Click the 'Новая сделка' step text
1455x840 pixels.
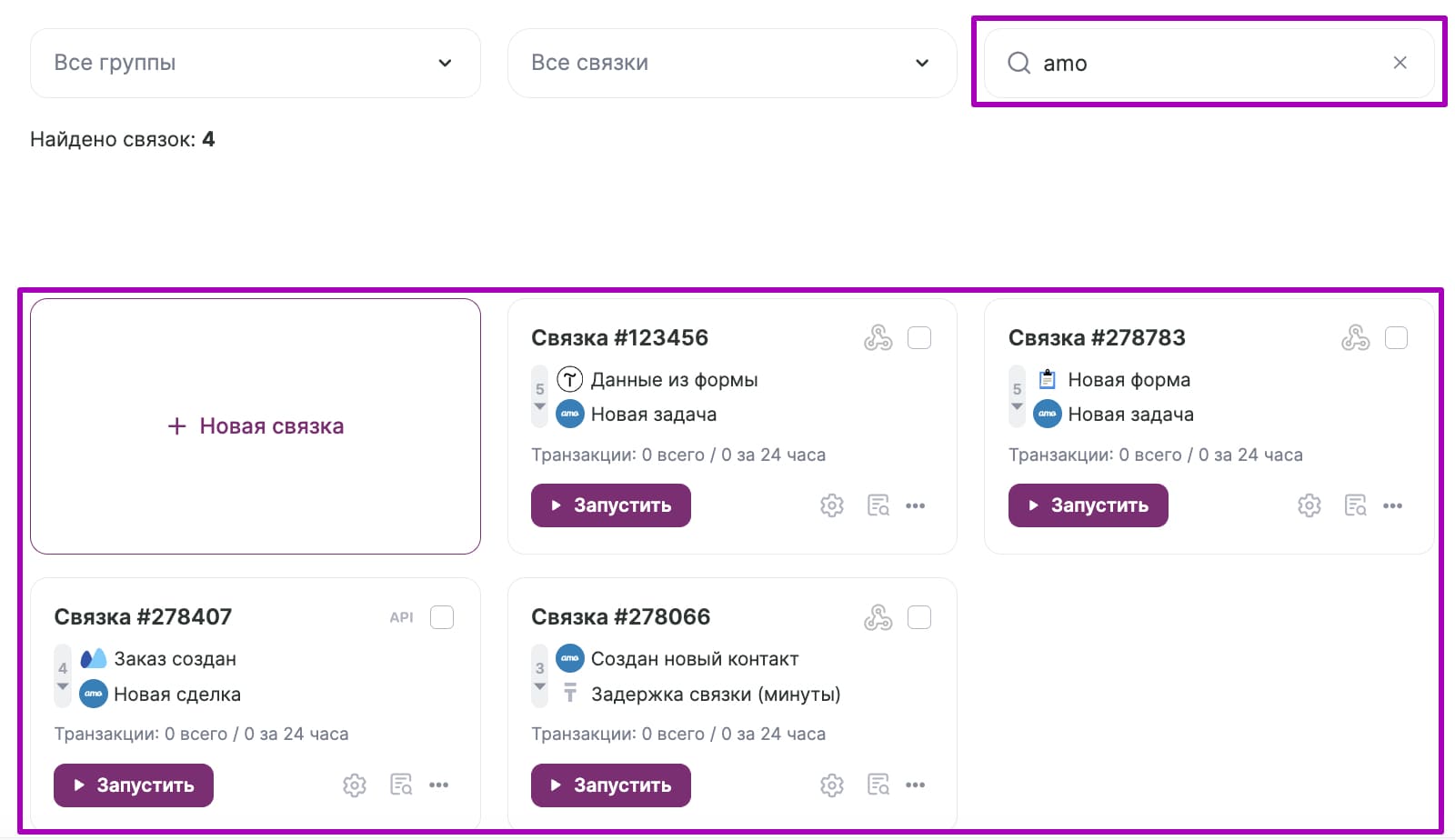click(x=177, y=695)
